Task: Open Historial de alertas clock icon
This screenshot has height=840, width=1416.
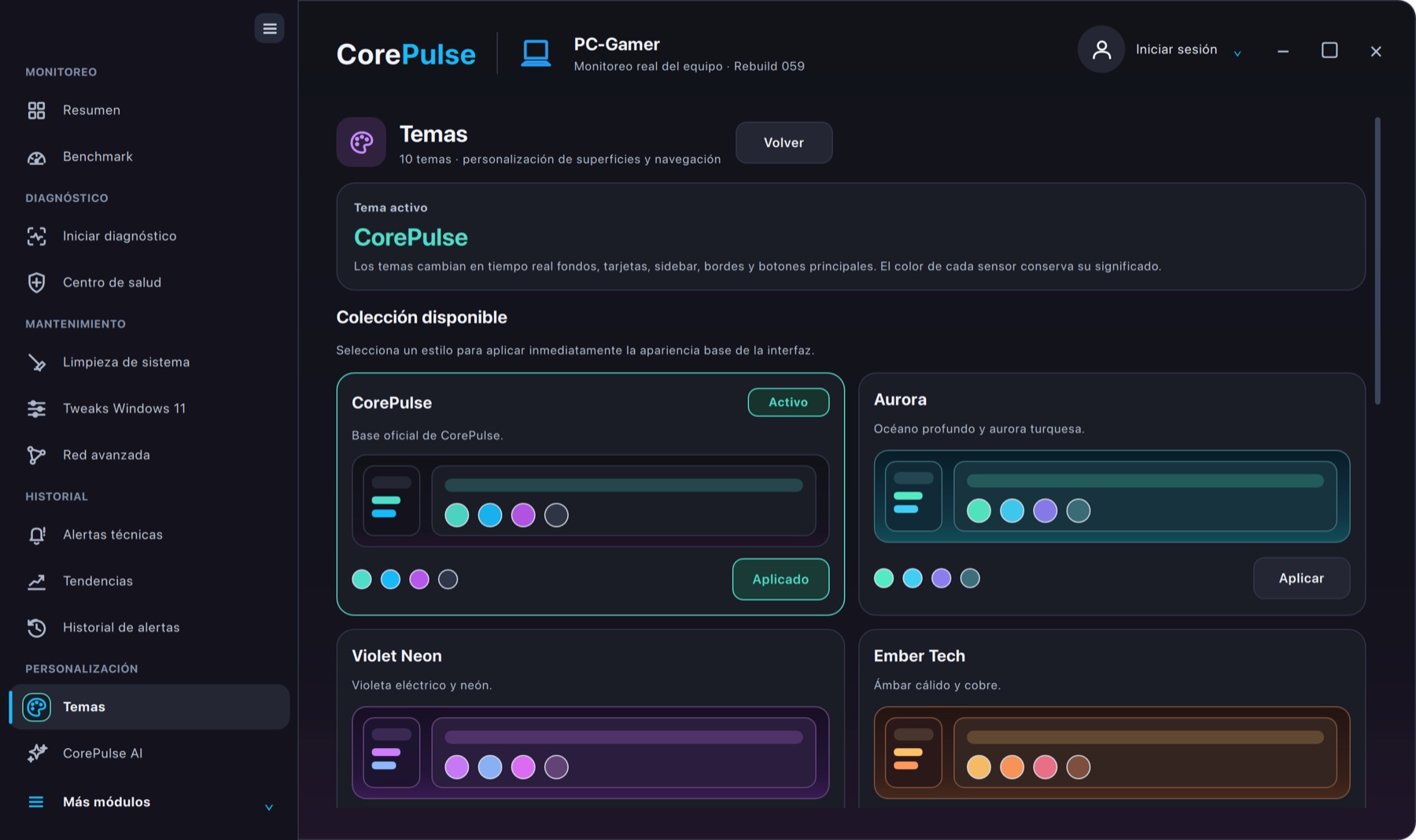Action: 36,628
